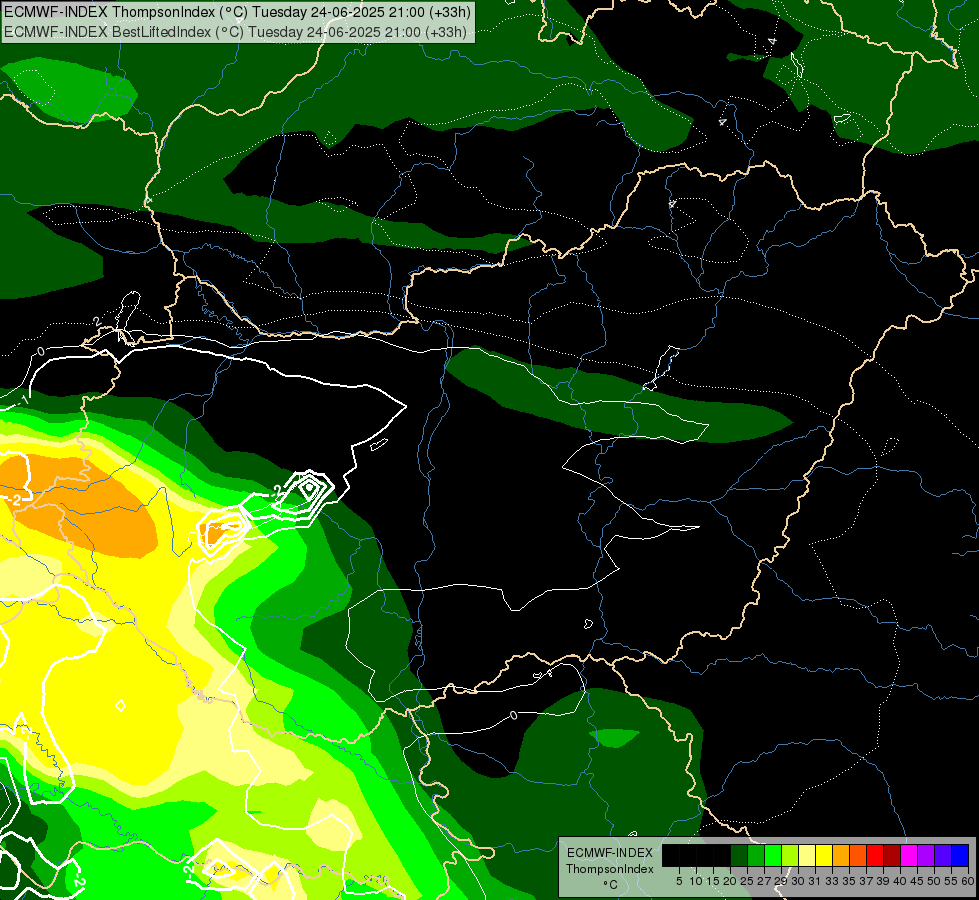The width and height of the screenshot is (979, 900).
Task: Click the legend's ThompsonIndex label
Action: coord(610,869)
